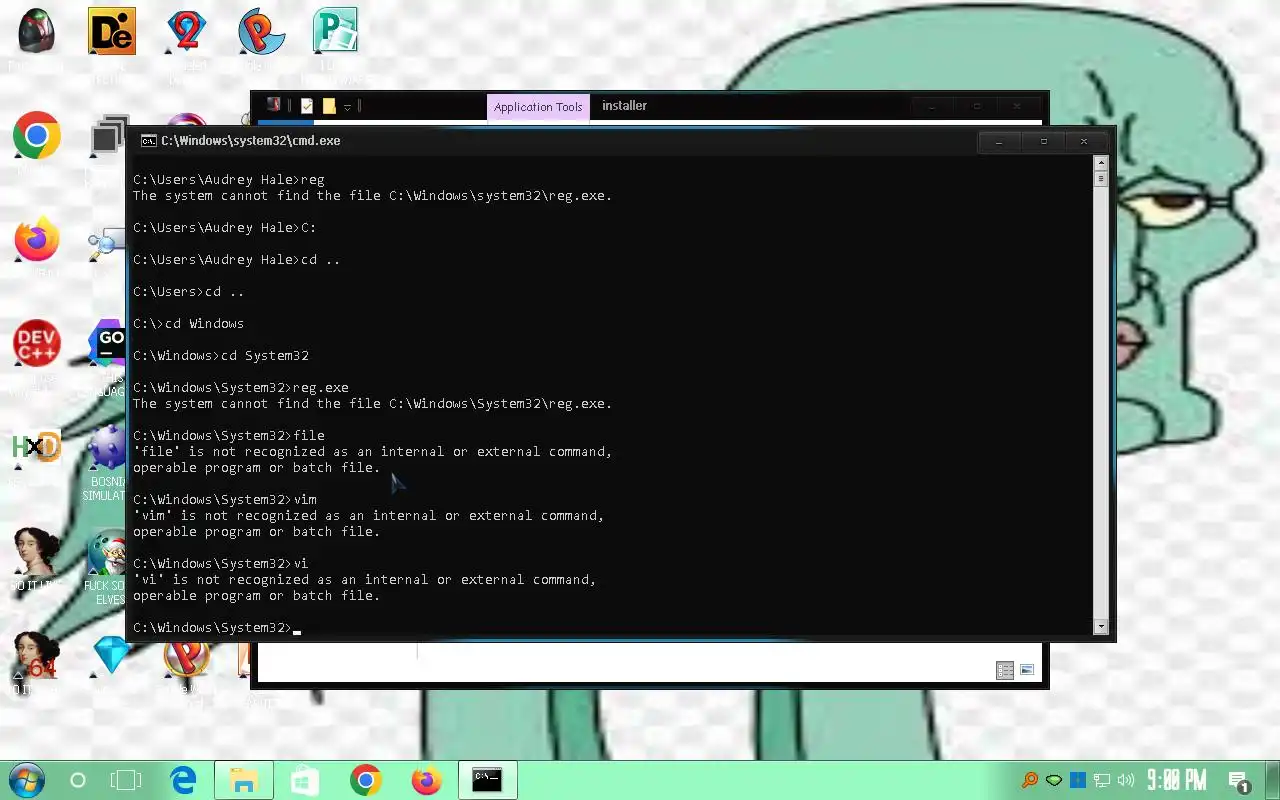Launch Firefox from the desktop shortcut
The image size is (1280, 800).
point(37,240)
